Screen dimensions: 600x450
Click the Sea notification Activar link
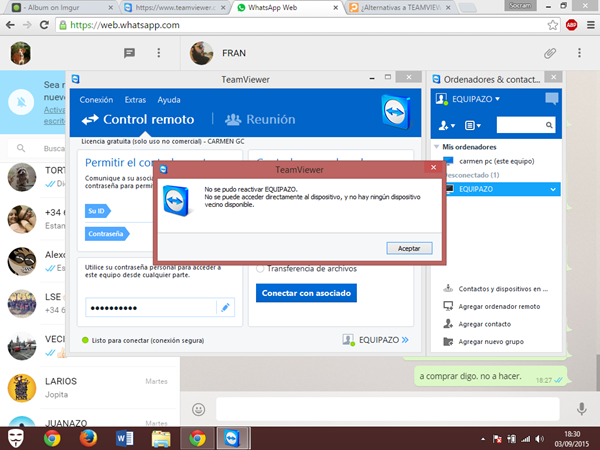(54, 110)
